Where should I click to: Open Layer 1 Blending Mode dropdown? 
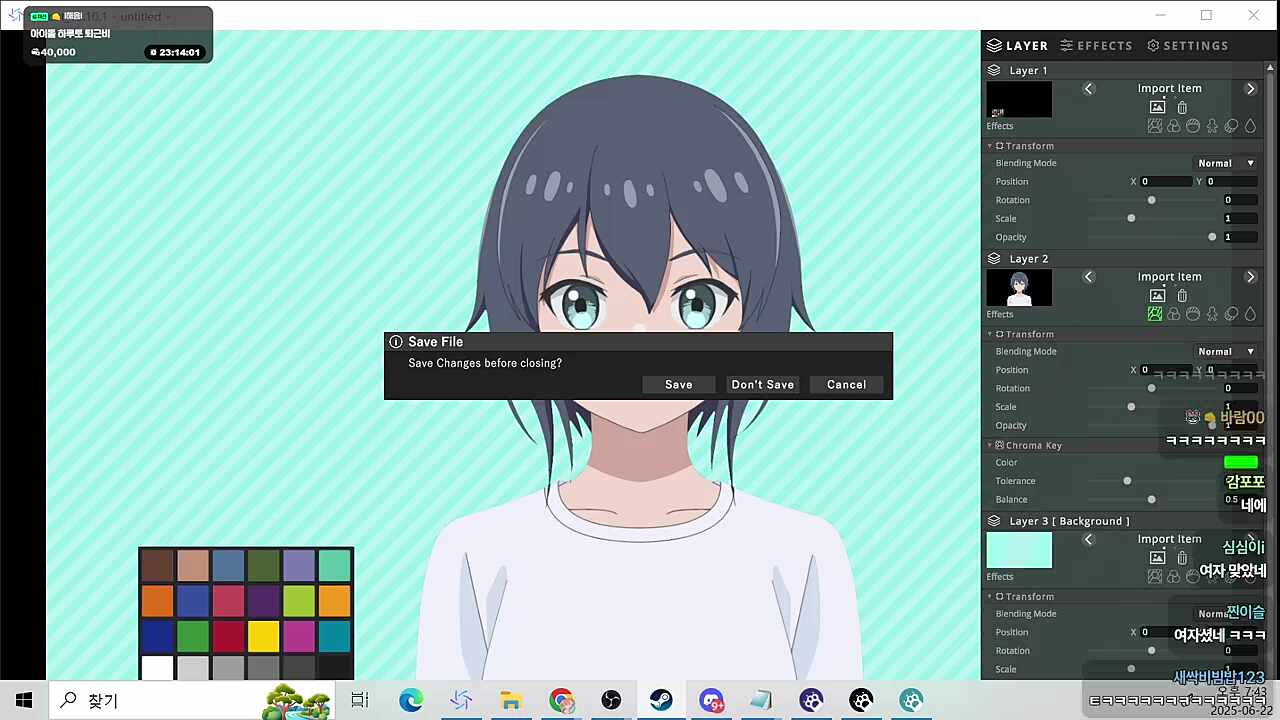(x=1227, y=163)
